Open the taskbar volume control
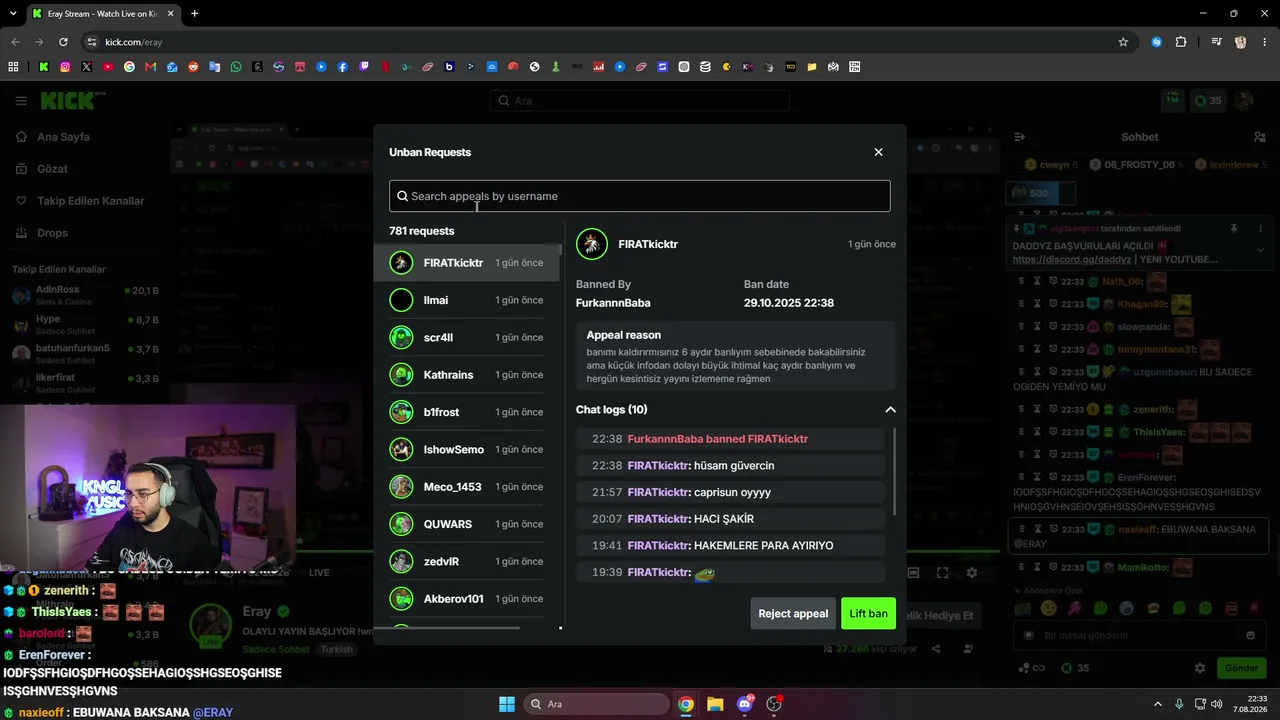Image resolution: width=1280 pixels, height=720 pixels. [1217, 704]
